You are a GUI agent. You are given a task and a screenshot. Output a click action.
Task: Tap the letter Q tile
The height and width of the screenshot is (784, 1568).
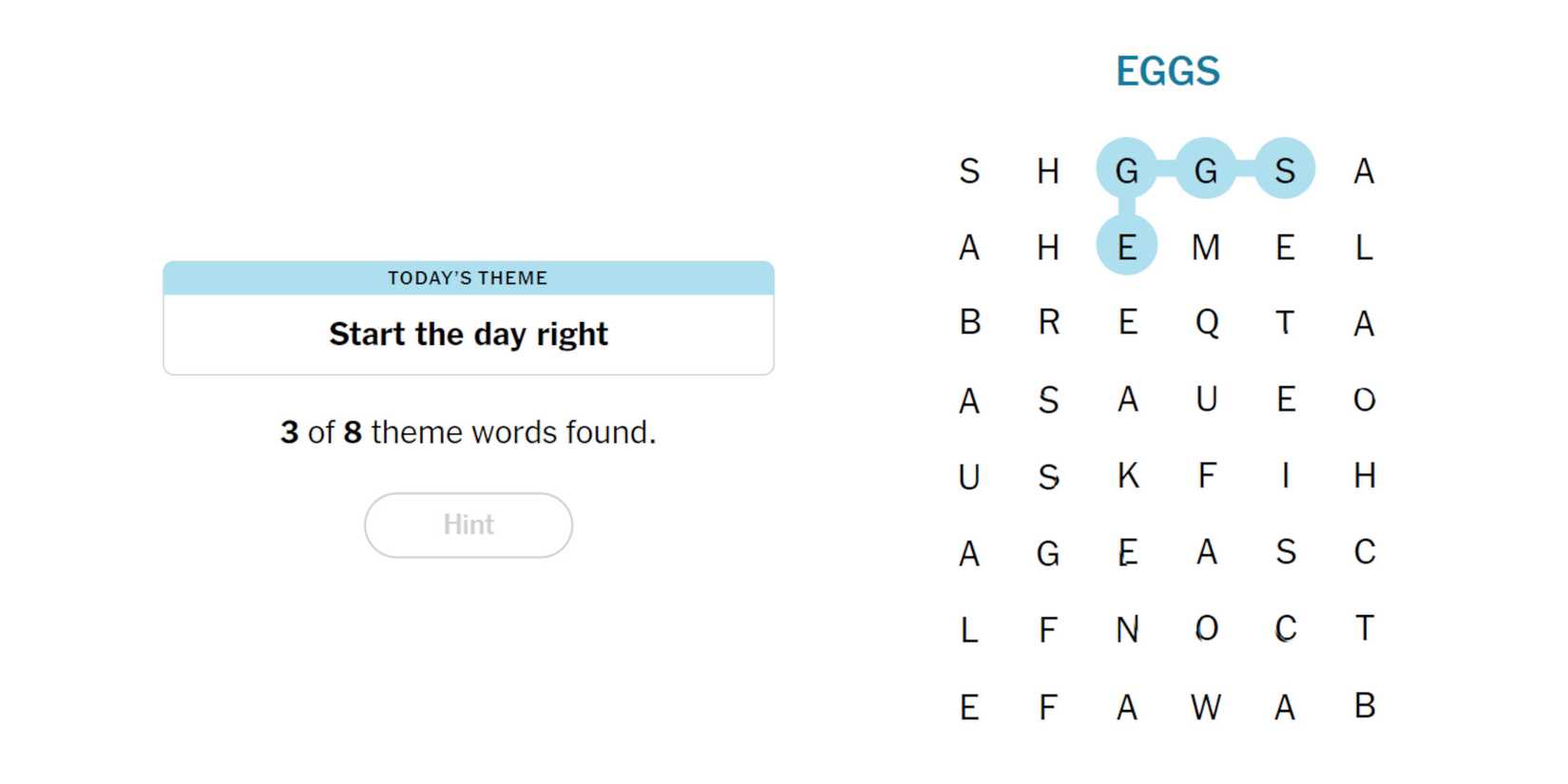[1206, 323]
